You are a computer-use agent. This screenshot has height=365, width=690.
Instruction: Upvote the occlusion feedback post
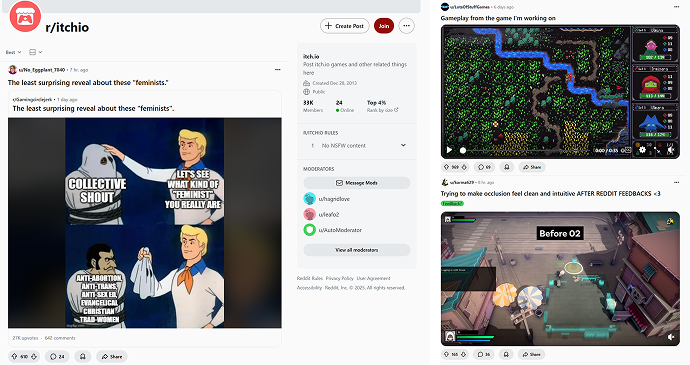[447, 354]
